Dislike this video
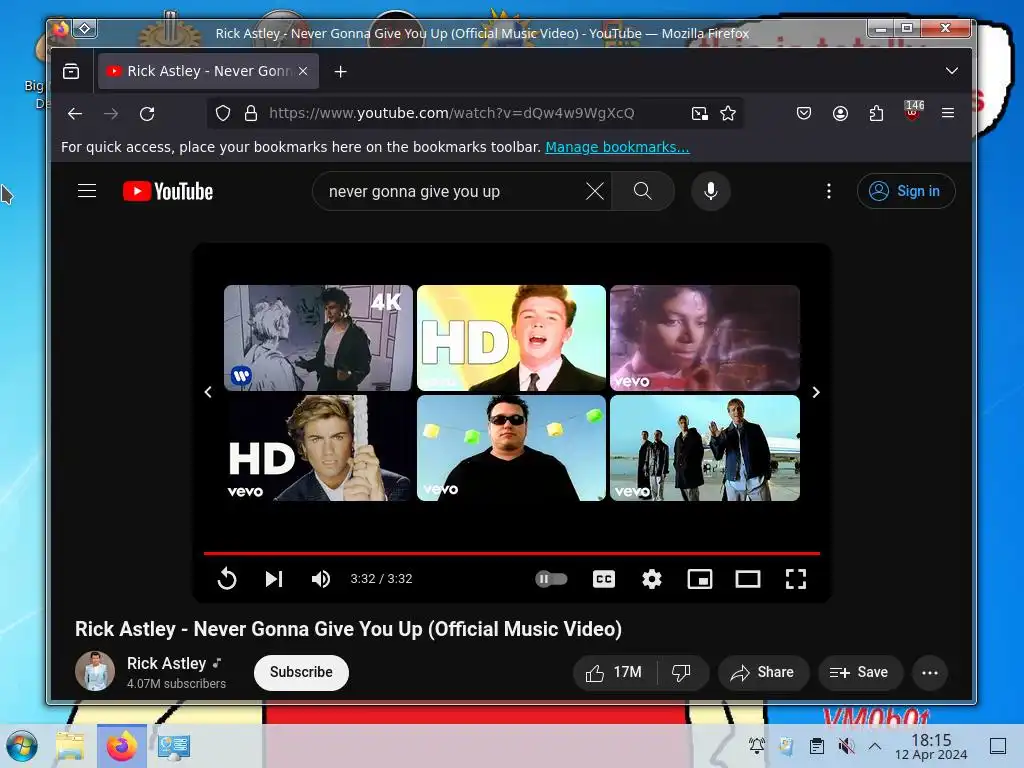Screen dimensions: 1024x768 pos(682,673)
